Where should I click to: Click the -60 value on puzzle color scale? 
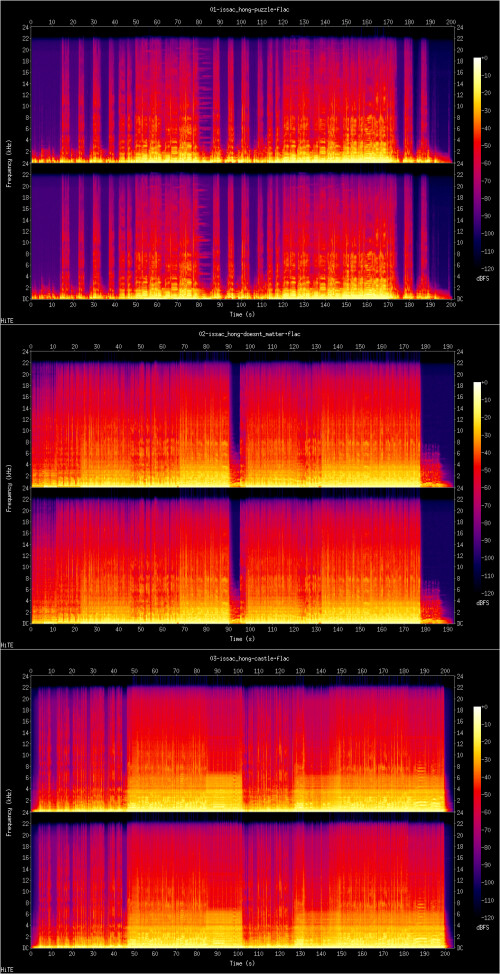pyautogui.click(x=489, y=165)
